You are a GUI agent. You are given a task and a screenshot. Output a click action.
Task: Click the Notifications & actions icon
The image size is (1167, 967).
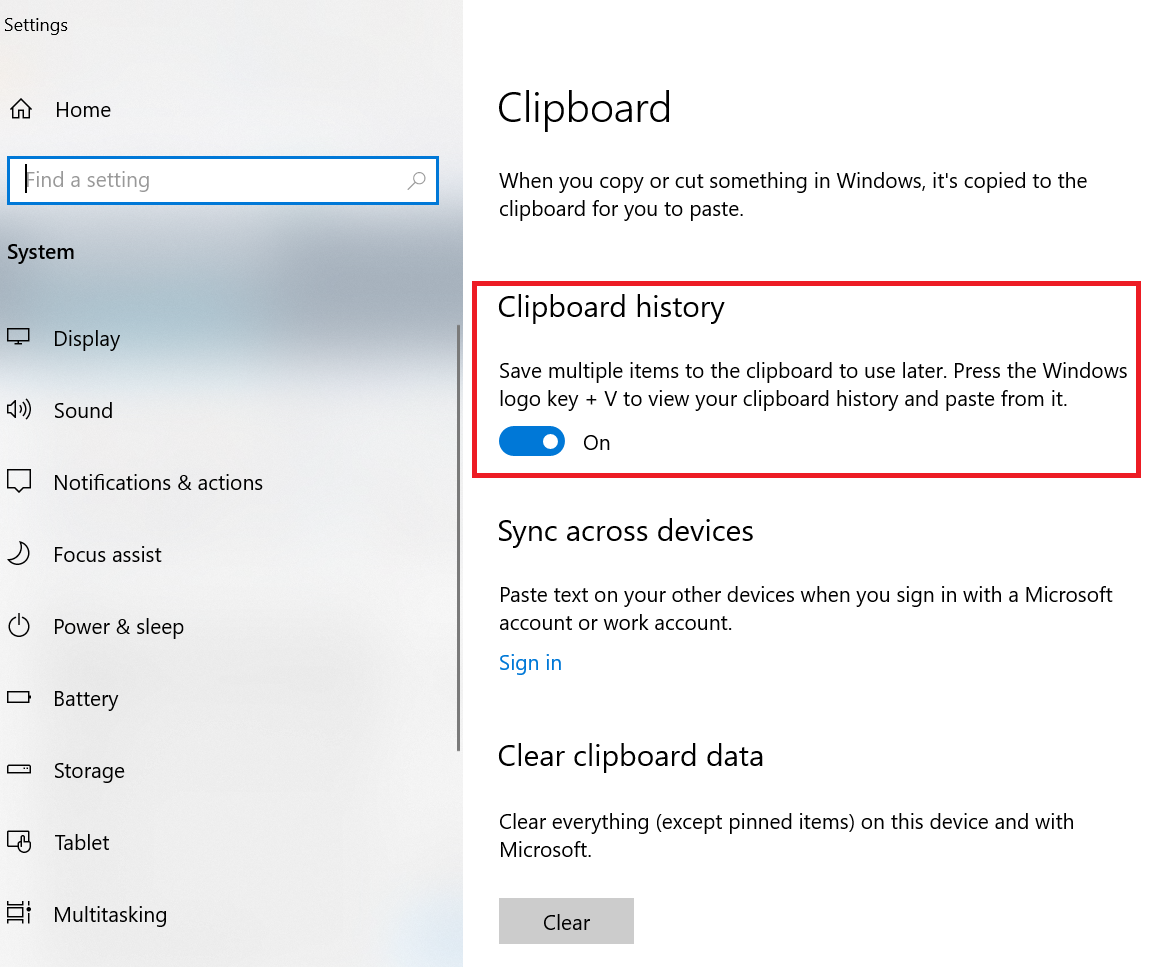tap(19, 482)
